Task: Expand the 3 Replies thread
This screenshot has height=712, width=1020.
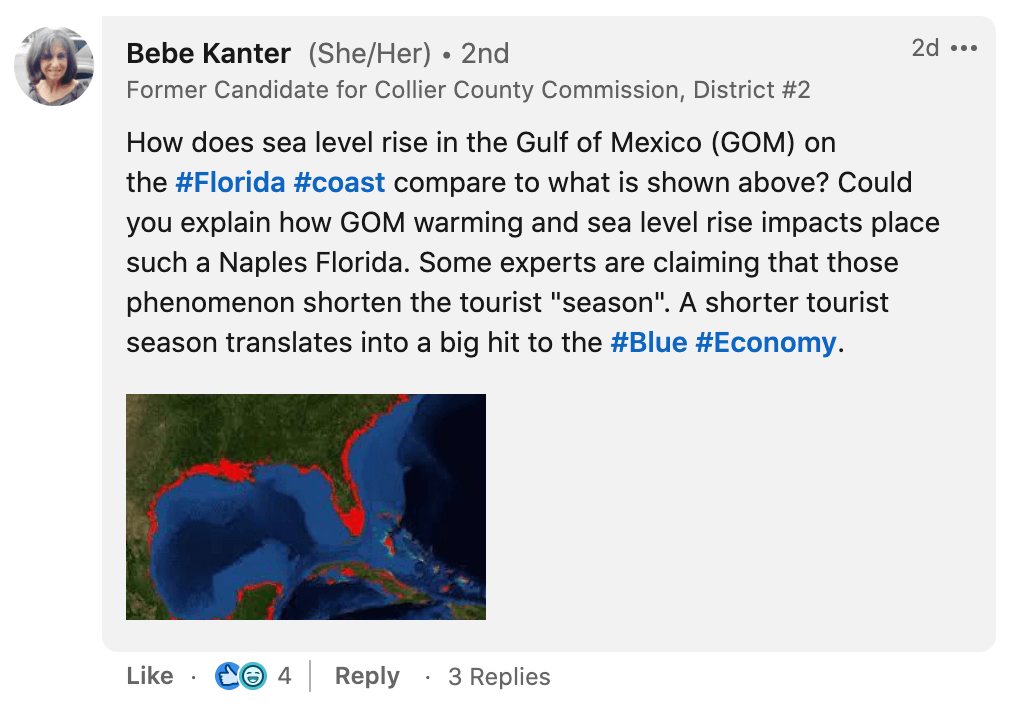Action: [x=497, y=676]
